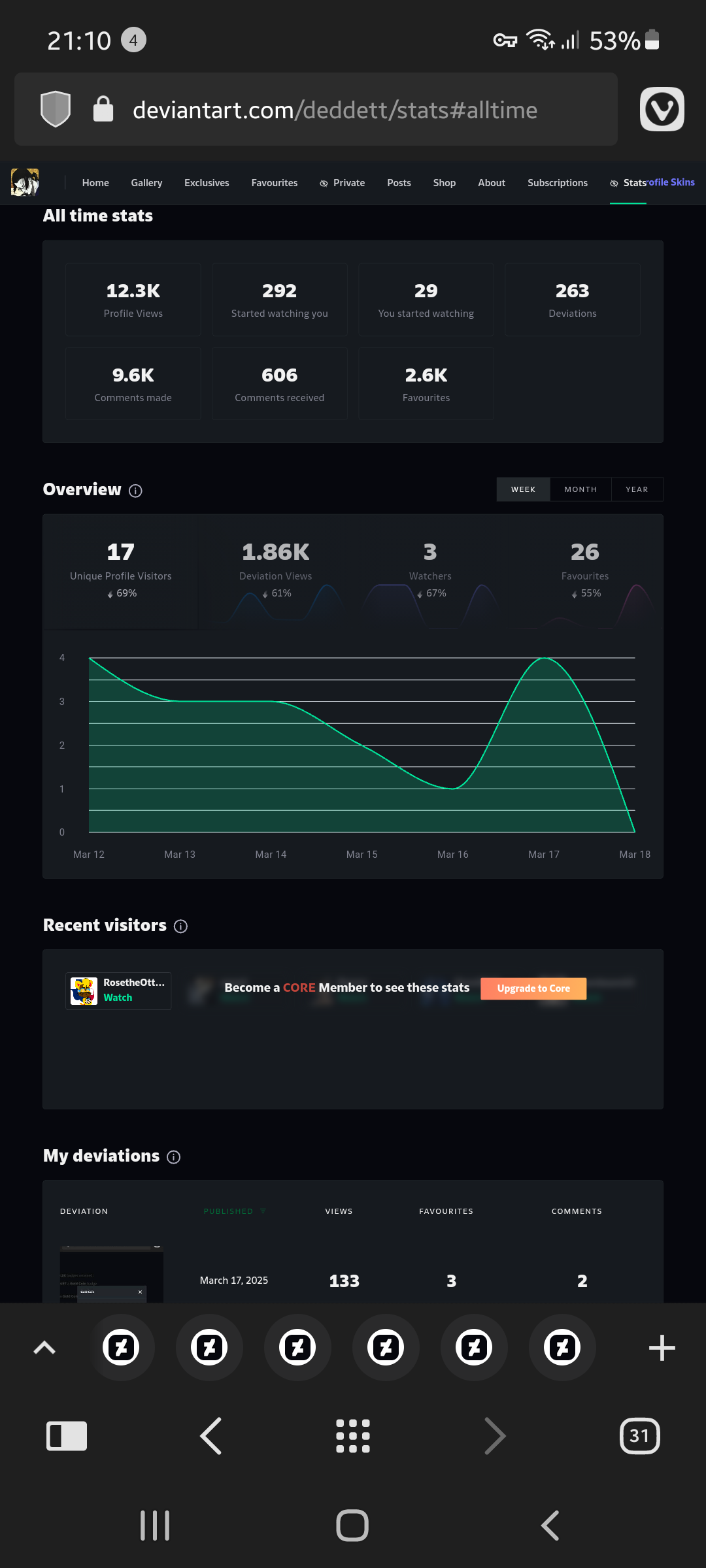Switch to the first DeviantArt browser tab
706x1568 pixels.
pos(121,1347)
